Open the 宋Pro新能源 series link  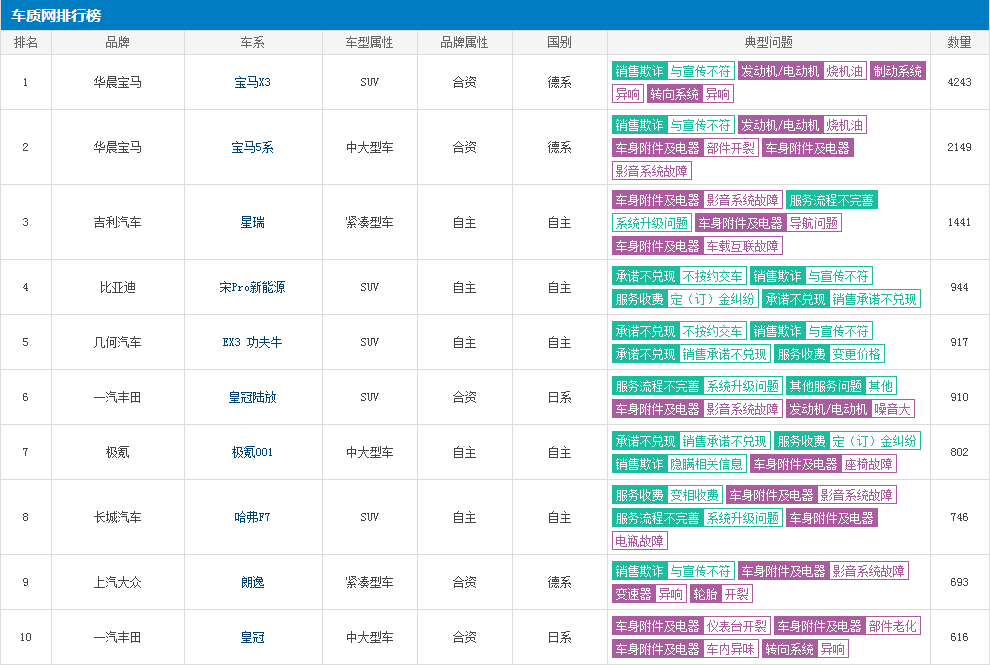(x=252, y=287)
